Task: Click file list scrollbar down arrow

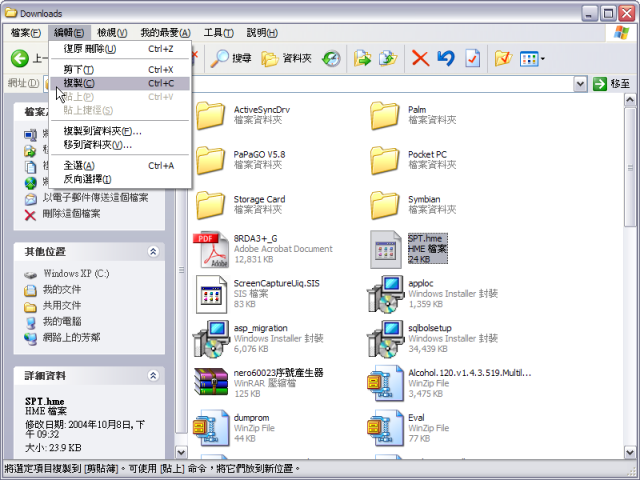Action: pos(630,452)
